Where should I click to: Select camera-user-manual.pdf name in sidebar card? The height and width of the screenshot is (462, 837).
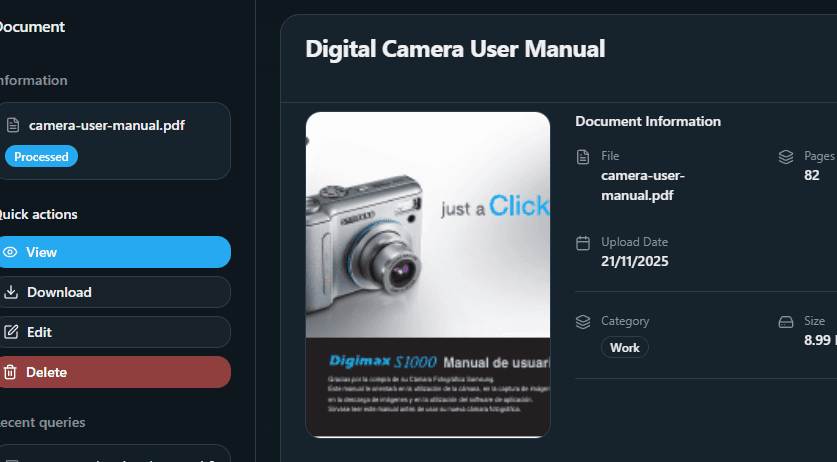coord(107,126)
